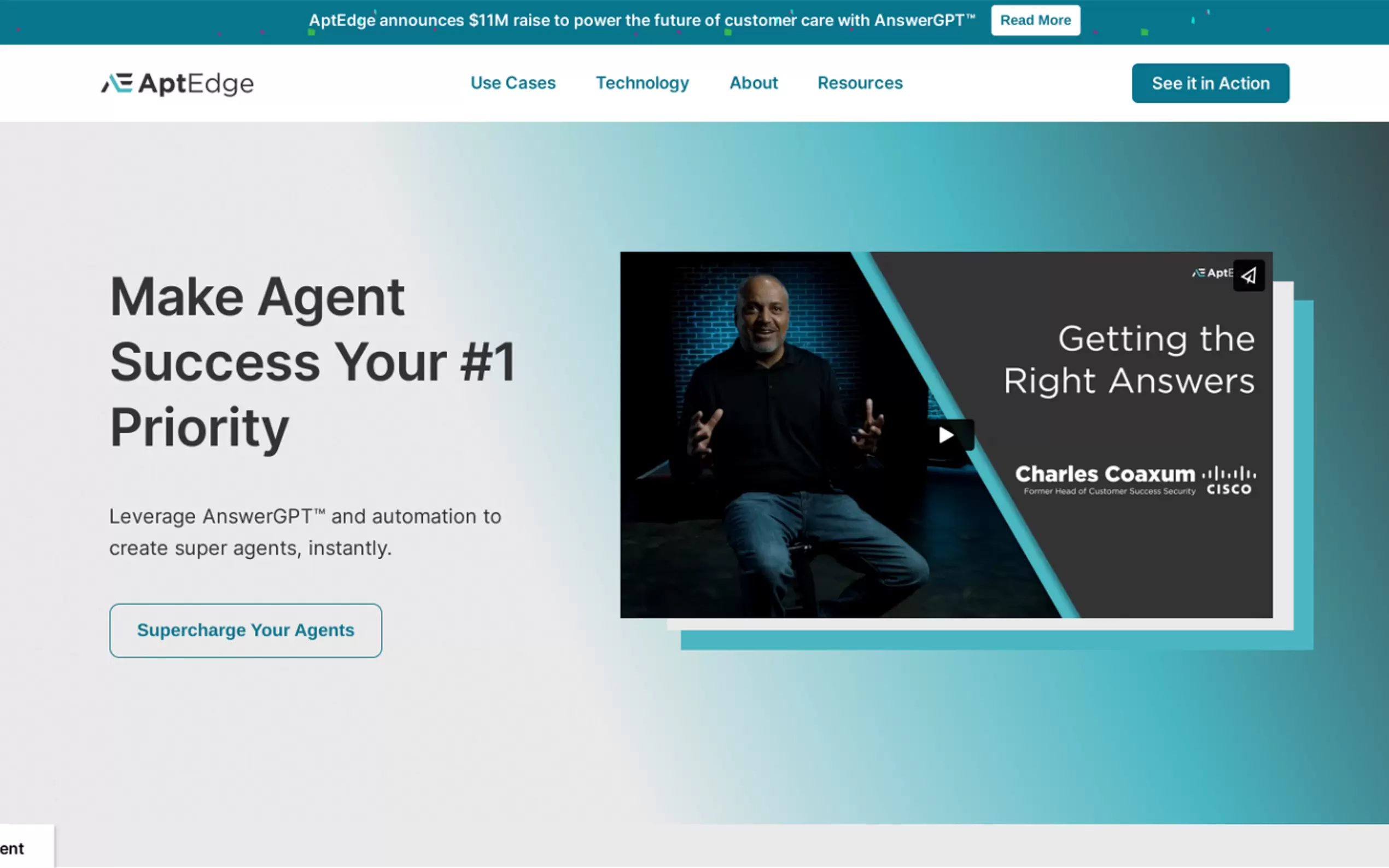Click the $11M raise announcement text

(642, 21)
